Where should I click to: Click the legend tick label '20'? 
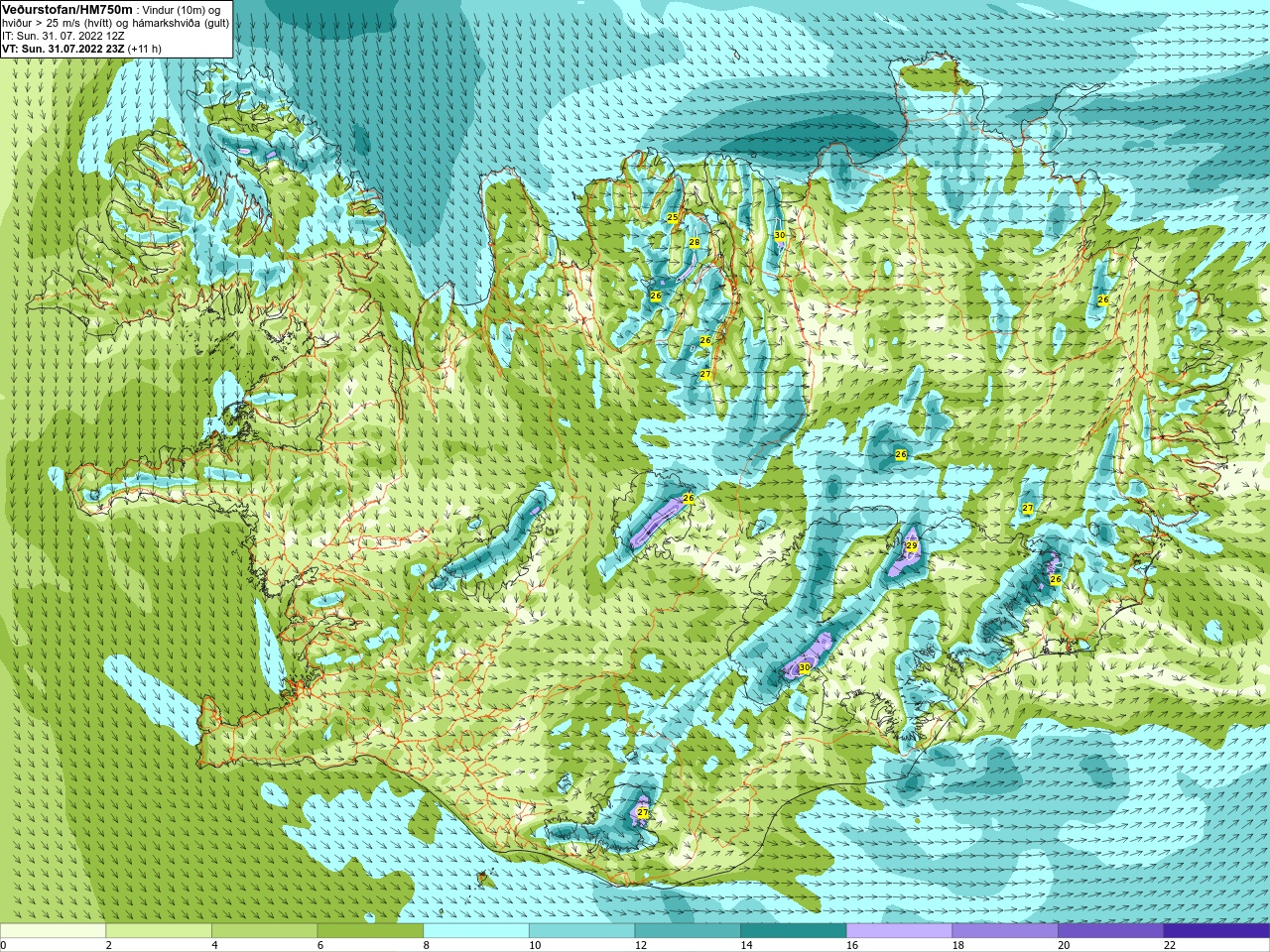pos(1064,945)
